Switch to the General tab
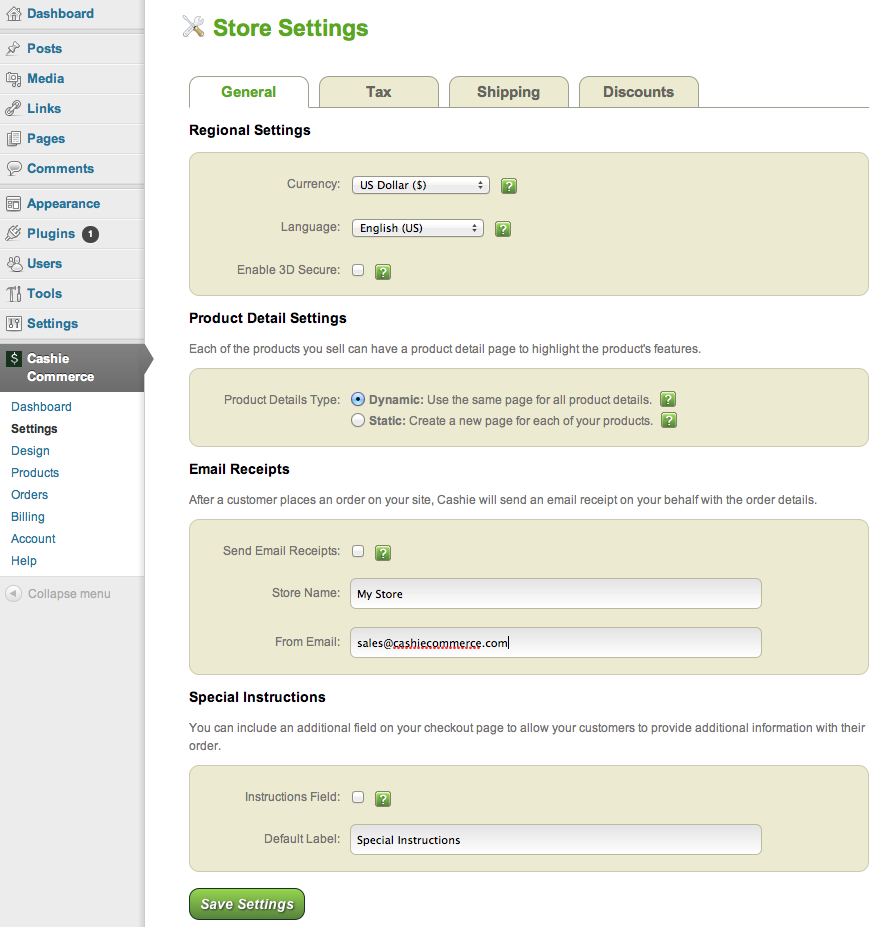Viewport: 878px width, 927px height. (249, 92)
